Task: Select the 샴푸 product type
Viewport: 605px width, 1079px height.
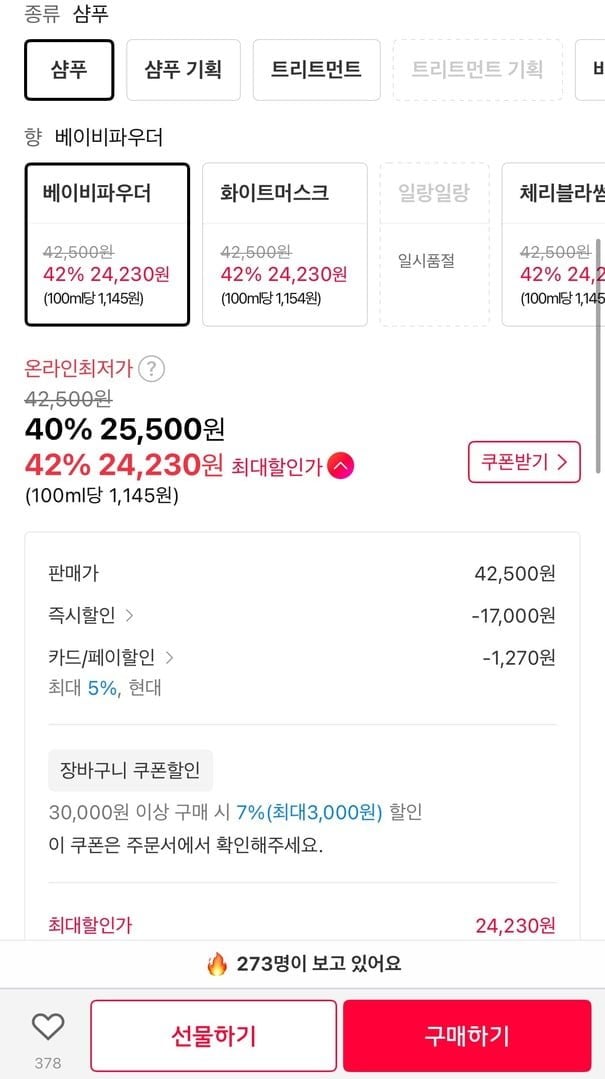Action: pyautogui.click(x=69, y=70)
